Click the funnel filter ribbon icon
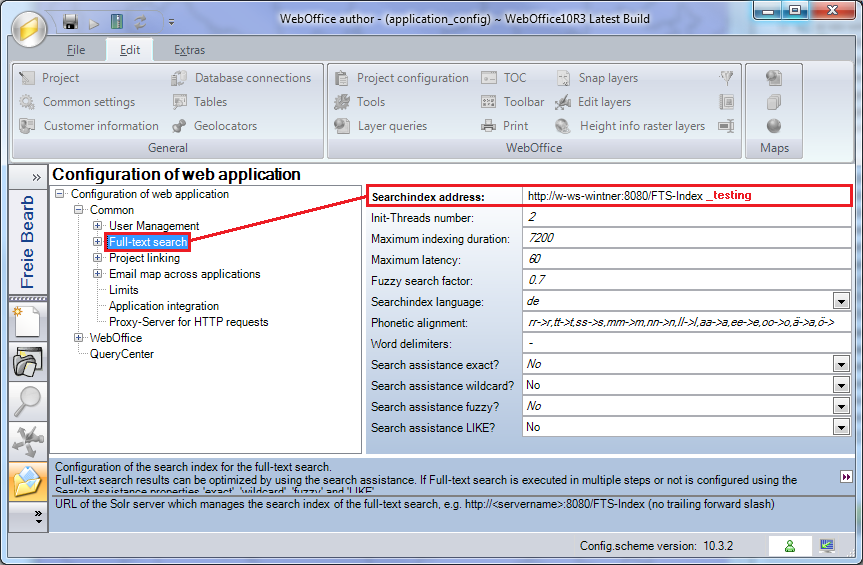 click(x=727, y=78)
